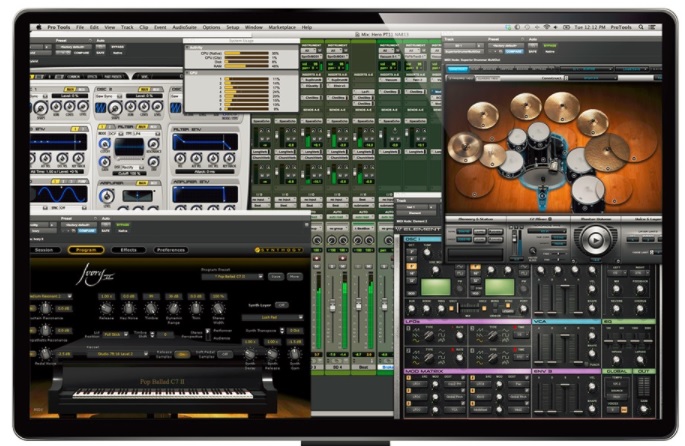Select Ivory Program tab
685x446 pixels.
[86, 250]
